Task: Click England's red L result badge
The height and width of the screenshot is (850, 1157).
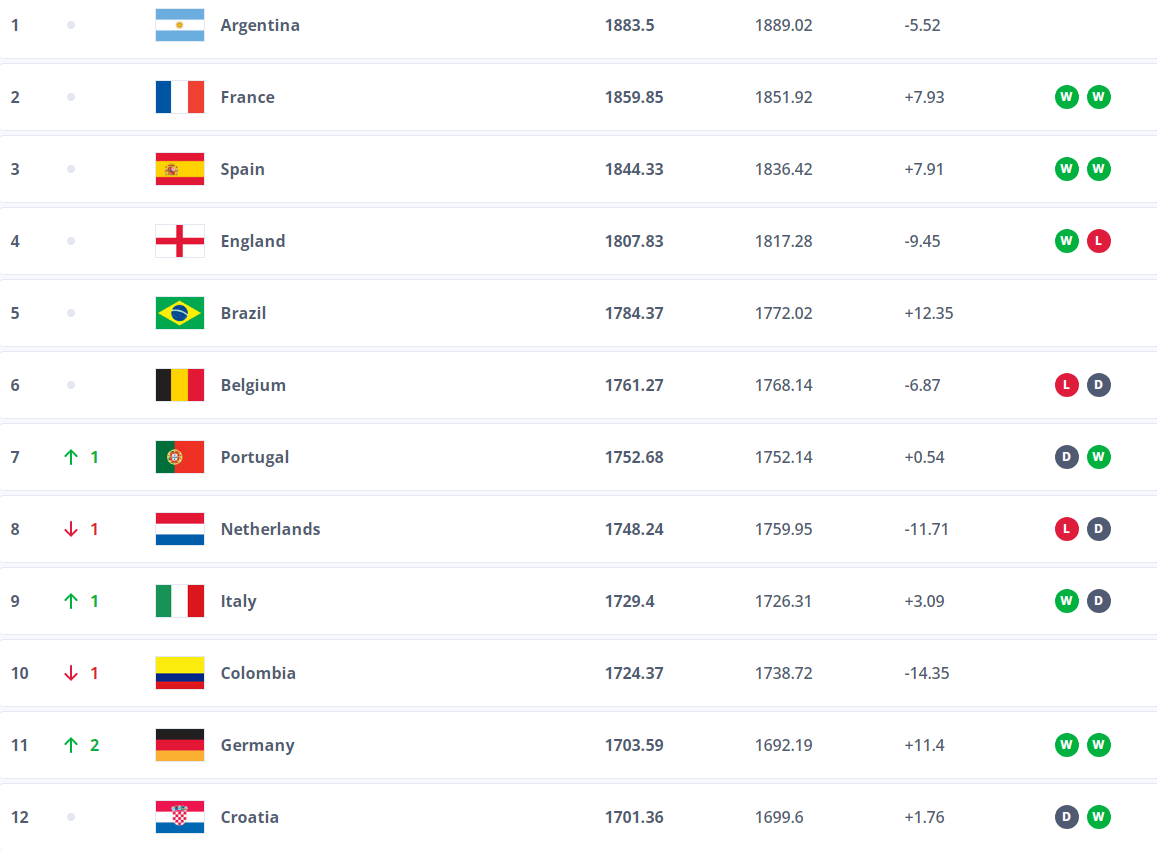Action: click(x=1099, y=241)
